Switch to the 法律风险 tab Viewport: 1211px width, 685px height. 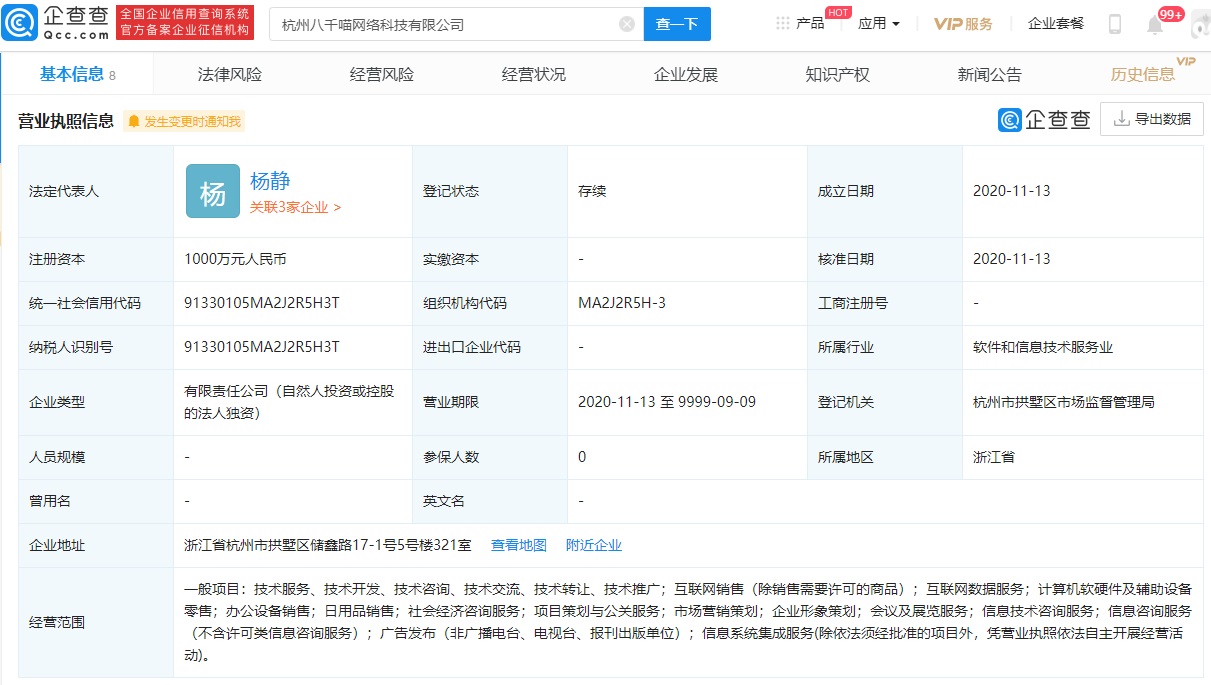coord(230,75)
